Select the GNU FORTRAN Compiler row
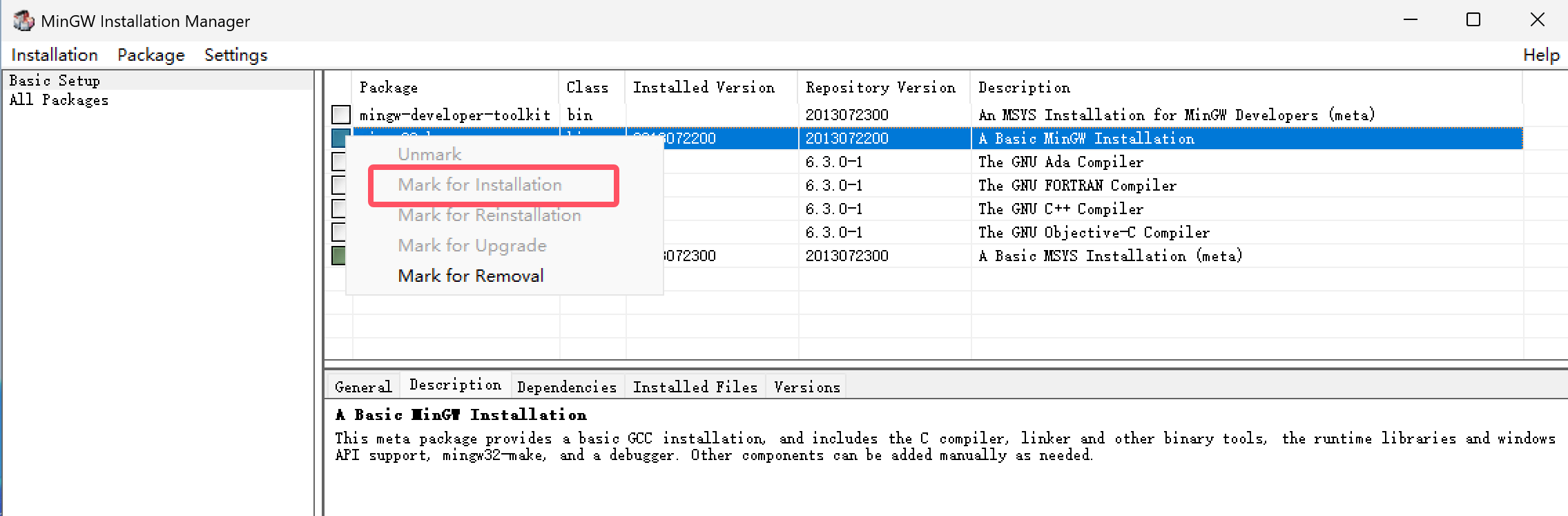Screen dimensions: 1568x516 [1076, 186]
